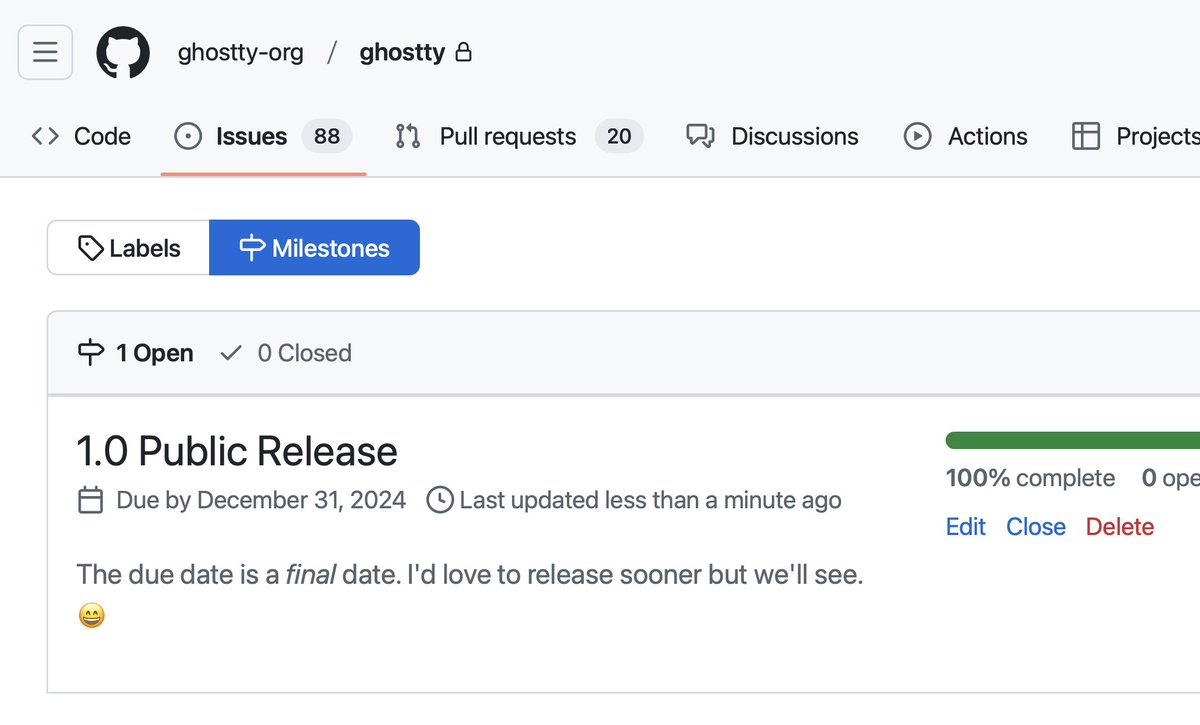The width and height of the screenshot is (1200, 725).
Task: Open the hamburger navigation menu
Action: (45, 52)
